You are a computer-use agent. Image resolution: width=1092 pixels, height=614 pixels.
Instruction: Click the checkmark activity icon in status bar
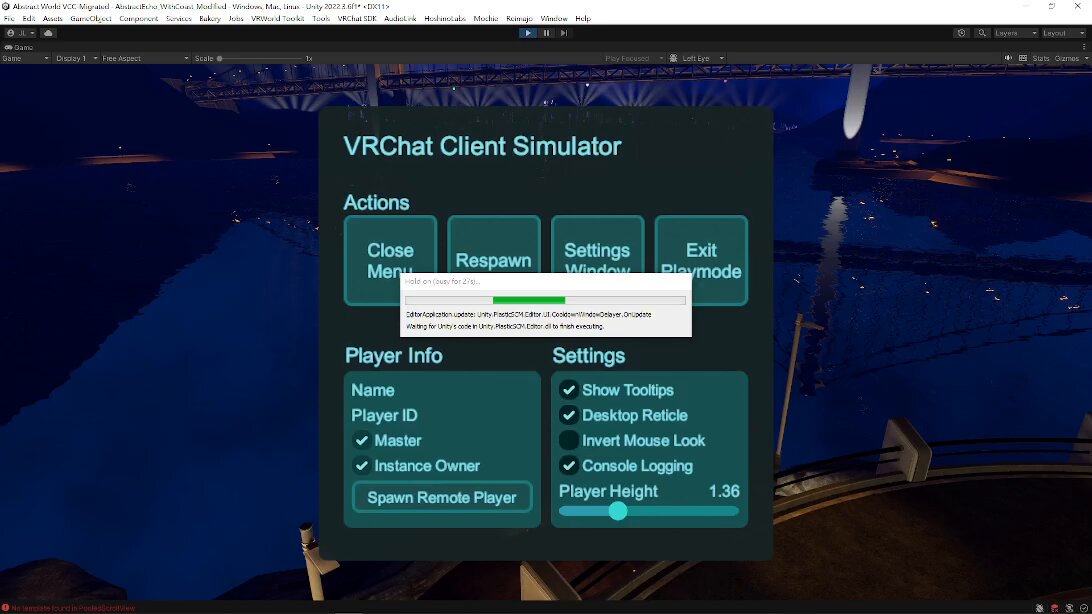pos(1084,608)
